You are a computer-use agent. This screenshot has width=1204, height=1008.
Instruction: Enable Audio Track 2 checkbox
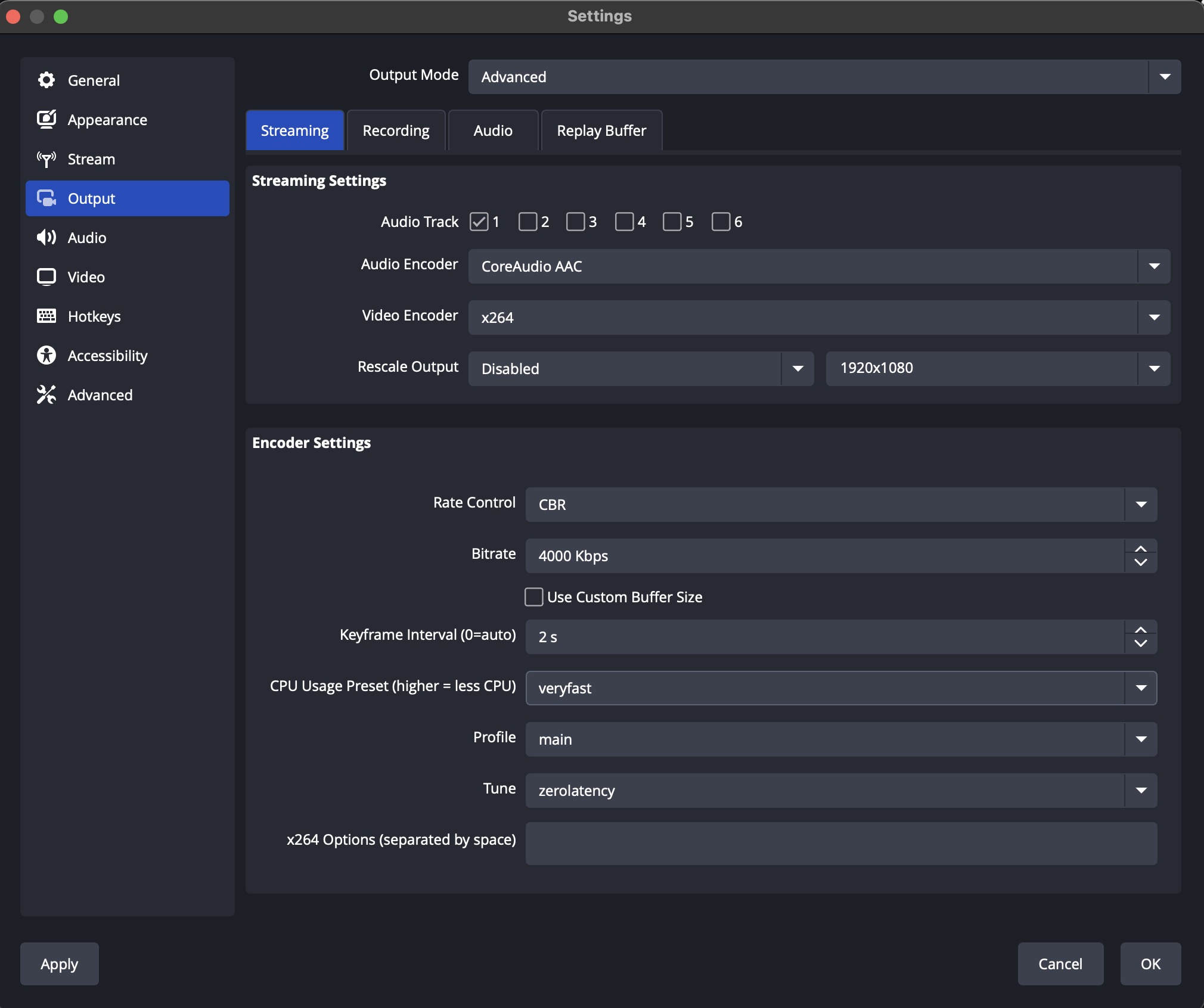527,222
